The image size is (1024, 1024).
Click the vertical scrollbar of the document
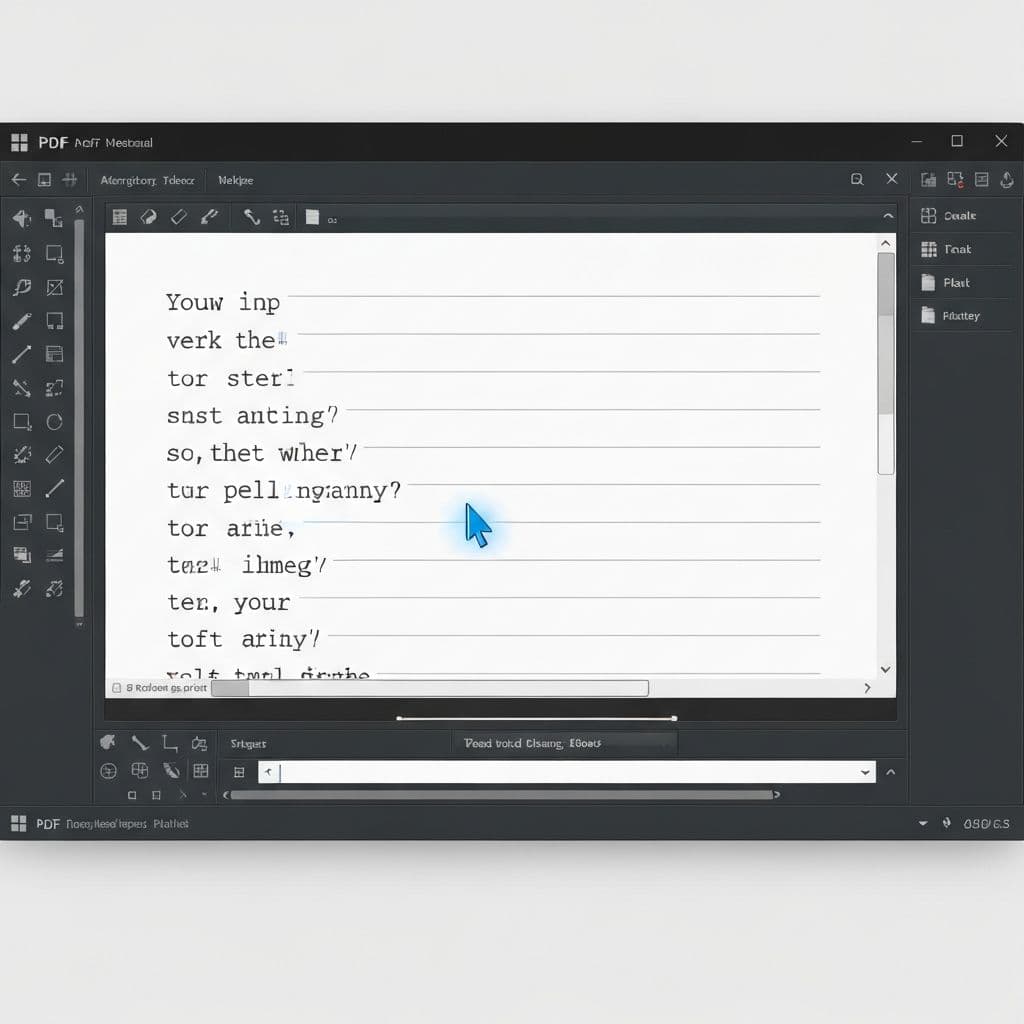point(885,360)
